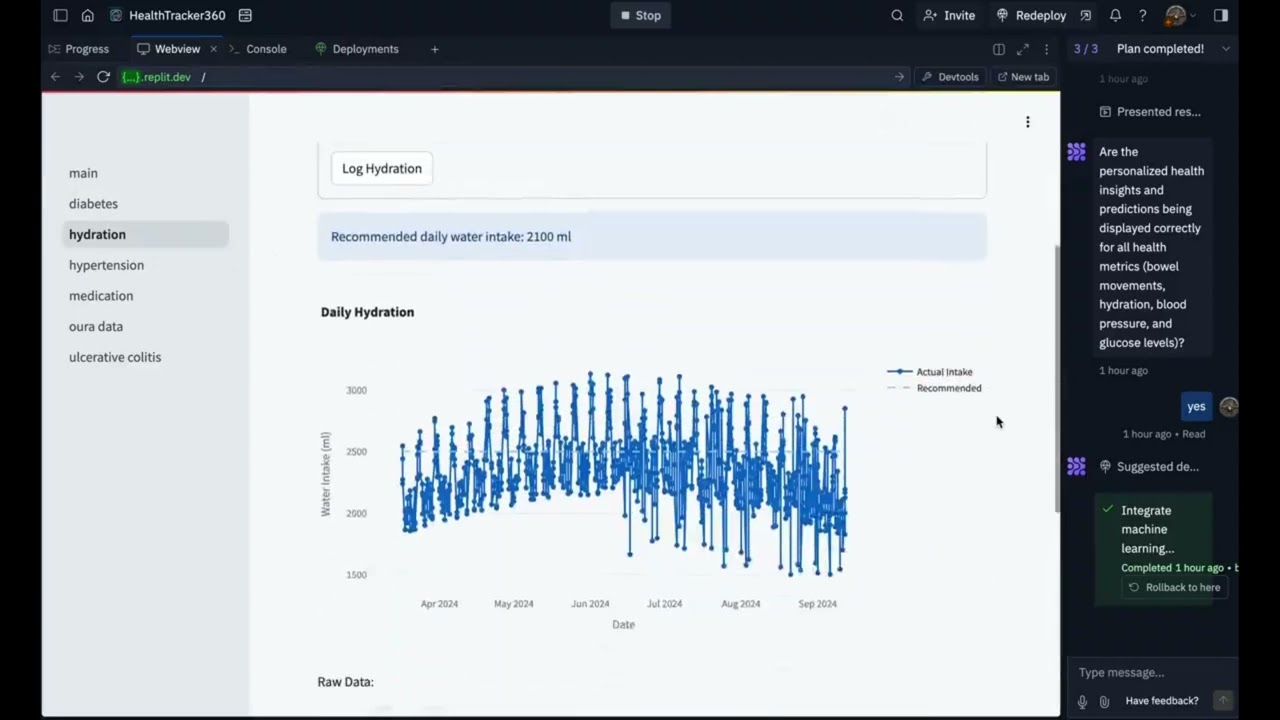The image size is (1280, 720).
Task: Open the Presented results entry
Action: click(x=1150, y=112)
